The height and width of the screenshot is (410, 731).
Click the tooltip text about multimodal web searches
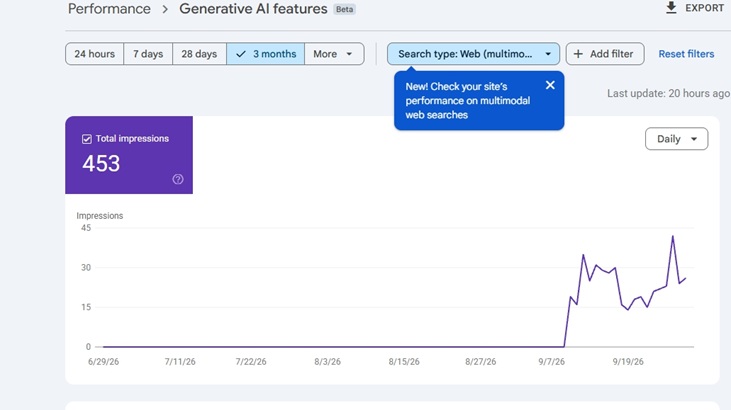pyautogui.click(x=468, y=101)
